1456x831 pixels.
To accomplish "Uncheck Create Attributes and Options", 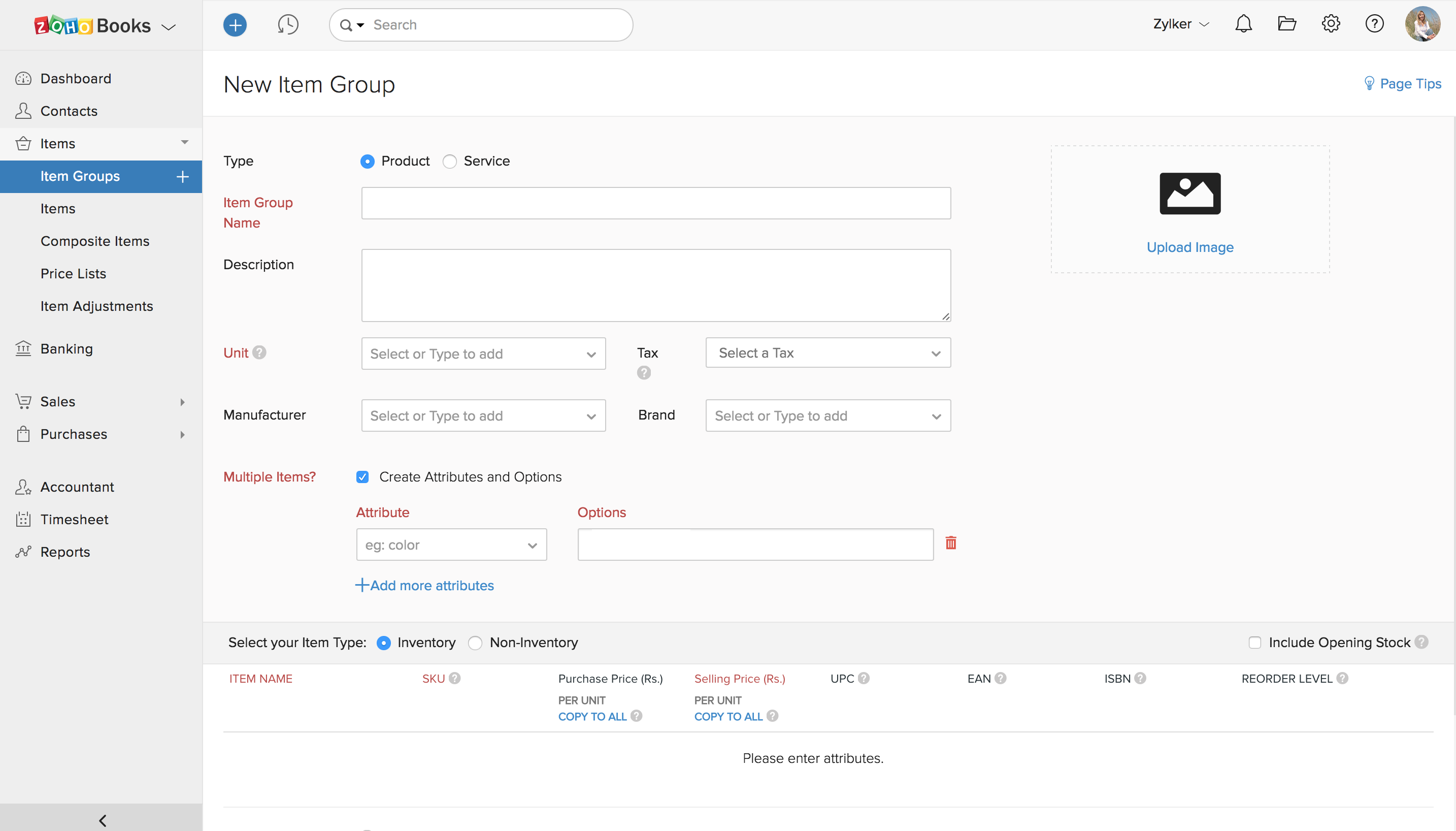I will [362, 476].
